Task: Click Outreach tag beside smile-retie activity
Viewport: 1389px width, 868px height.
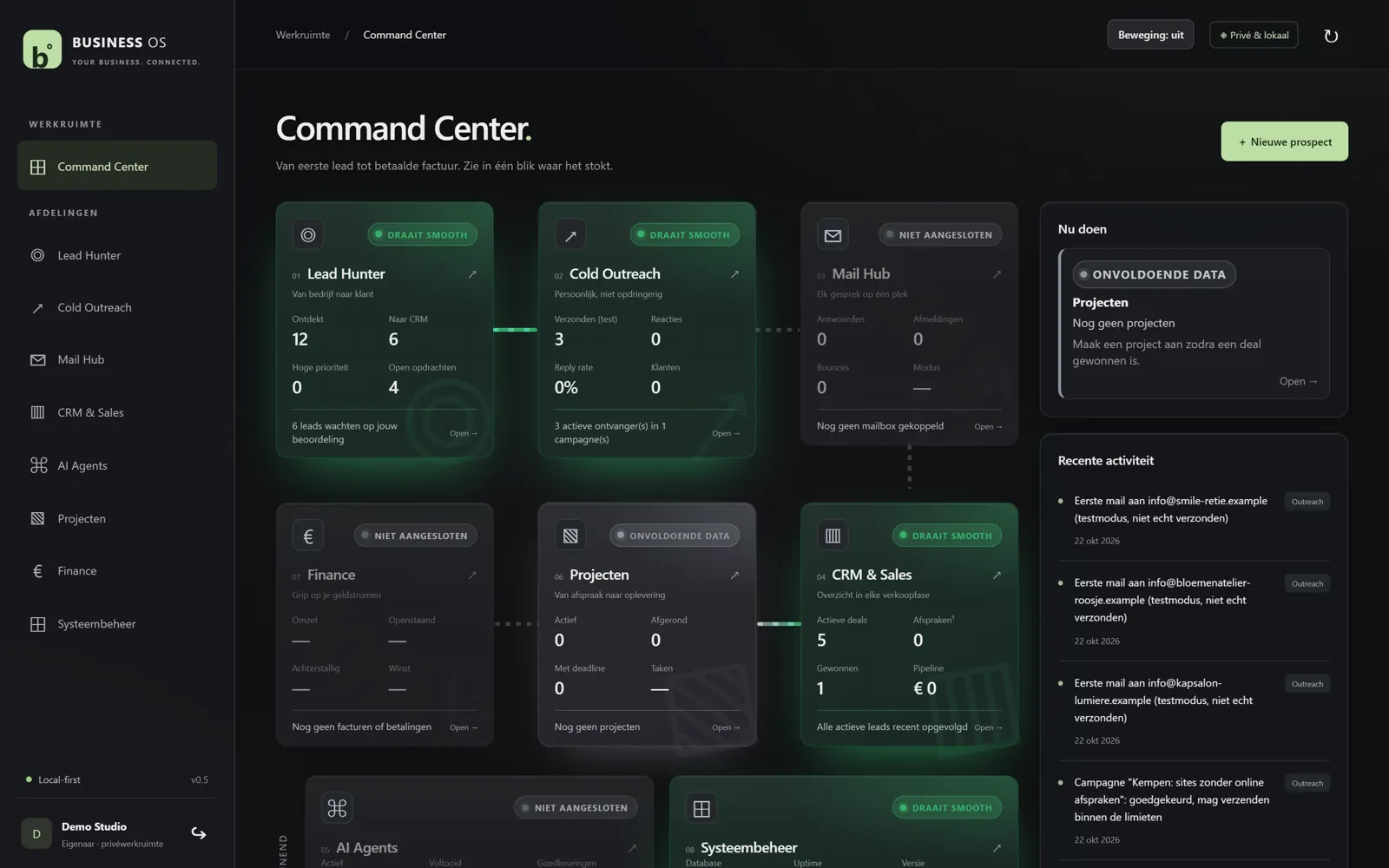Action: 1307,502
